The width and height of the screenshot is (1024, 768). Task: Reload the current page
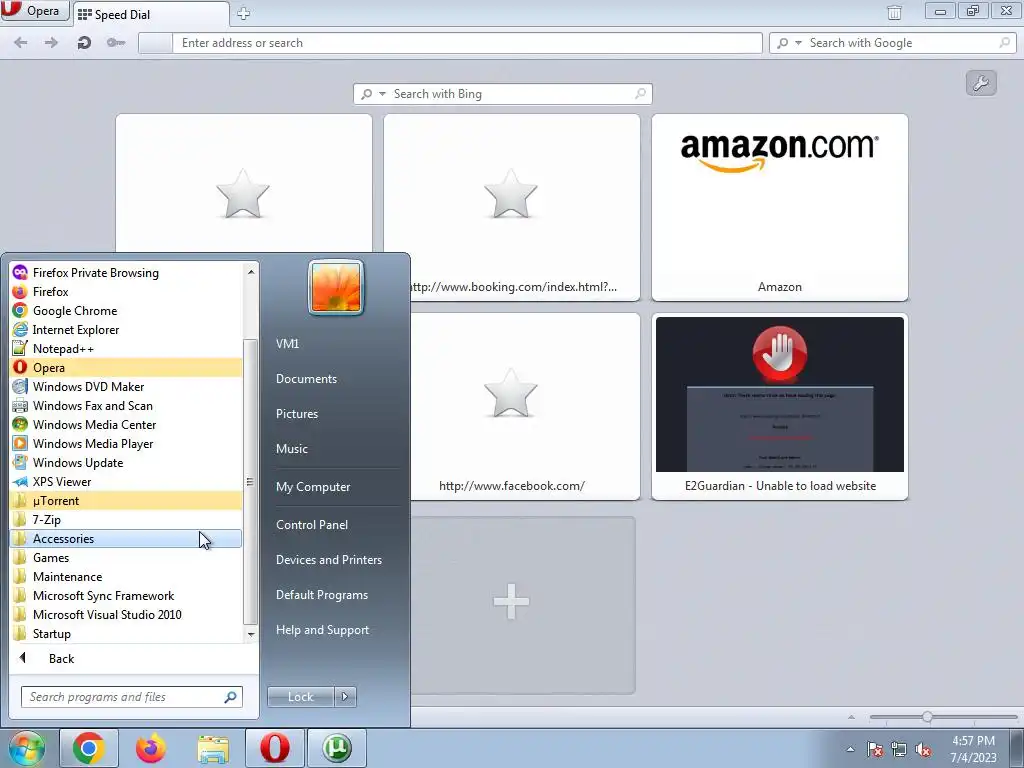(84, 43)
